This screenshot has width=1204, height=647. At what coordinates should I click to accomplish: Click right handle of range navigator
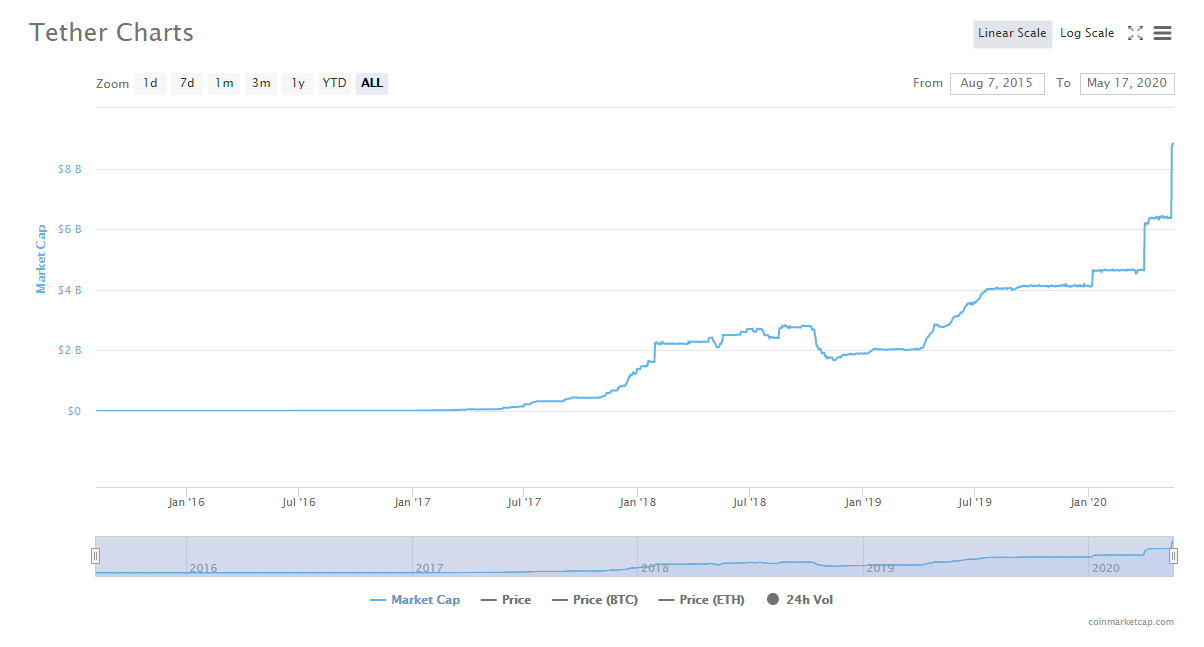tap(1173, 556)
